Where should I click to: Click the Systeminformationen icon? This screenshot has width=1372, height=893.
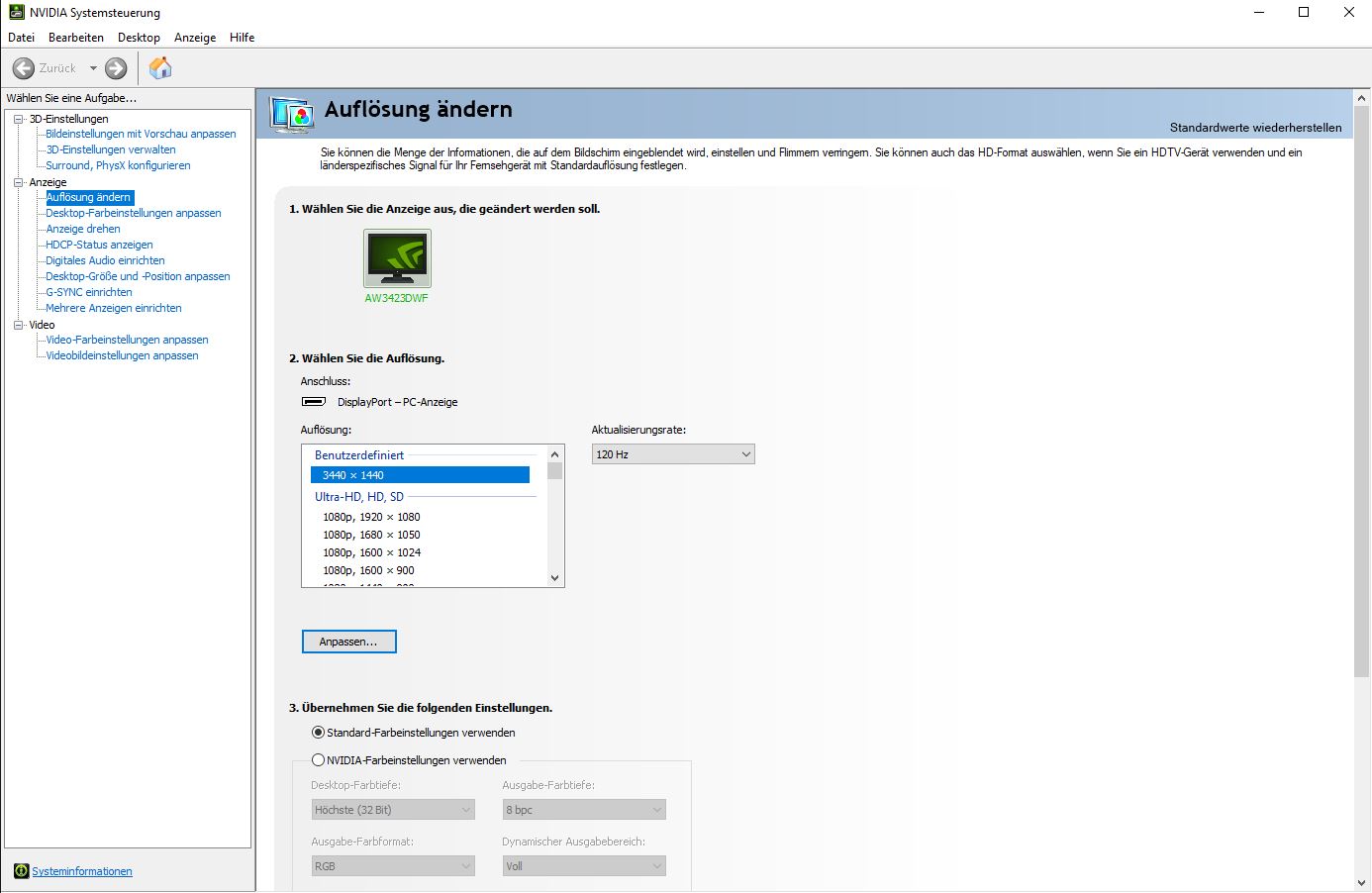click(21, 871)
